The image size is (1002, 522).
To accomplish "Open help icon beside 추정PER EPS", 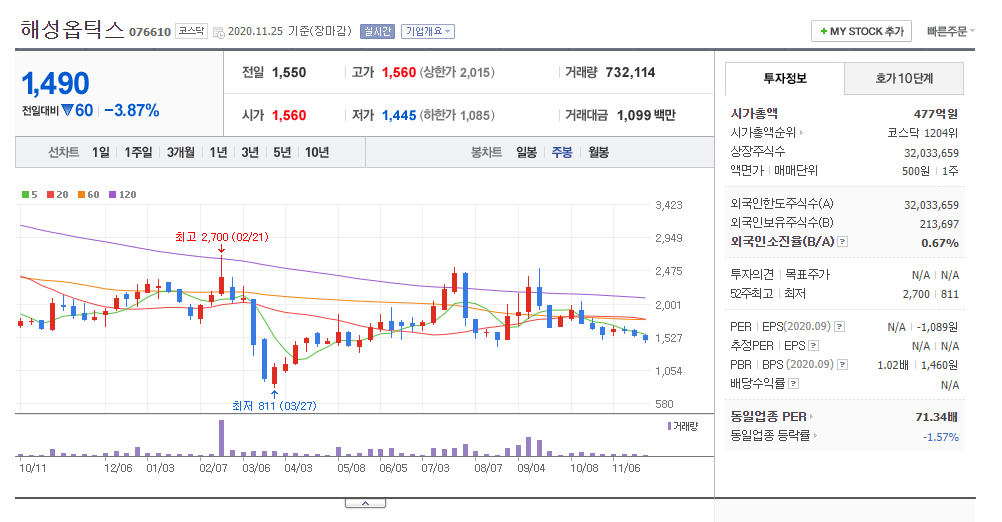I will point(813,346).
